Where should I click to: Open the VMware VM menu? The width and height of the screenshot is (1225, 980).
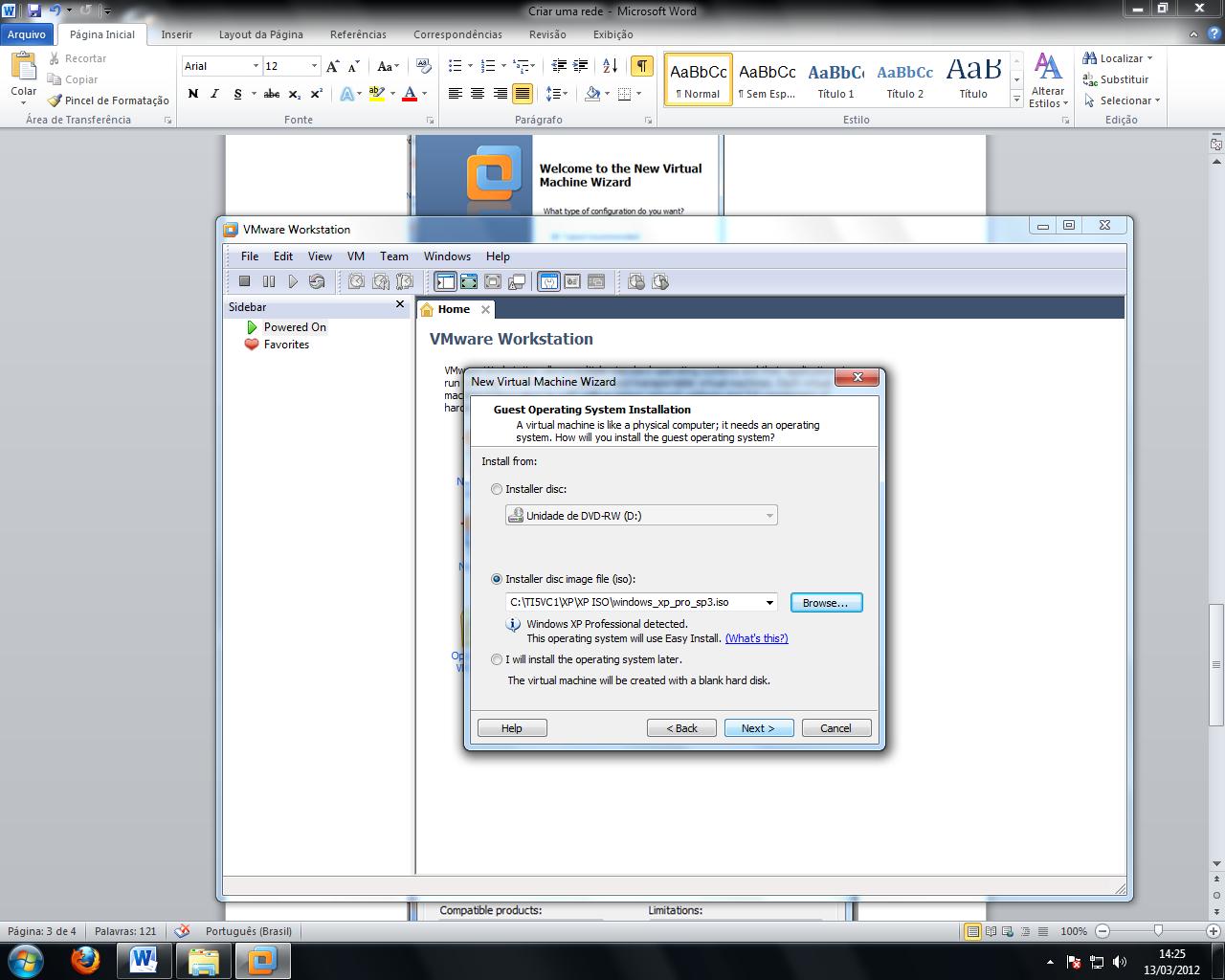pos(356,256)
